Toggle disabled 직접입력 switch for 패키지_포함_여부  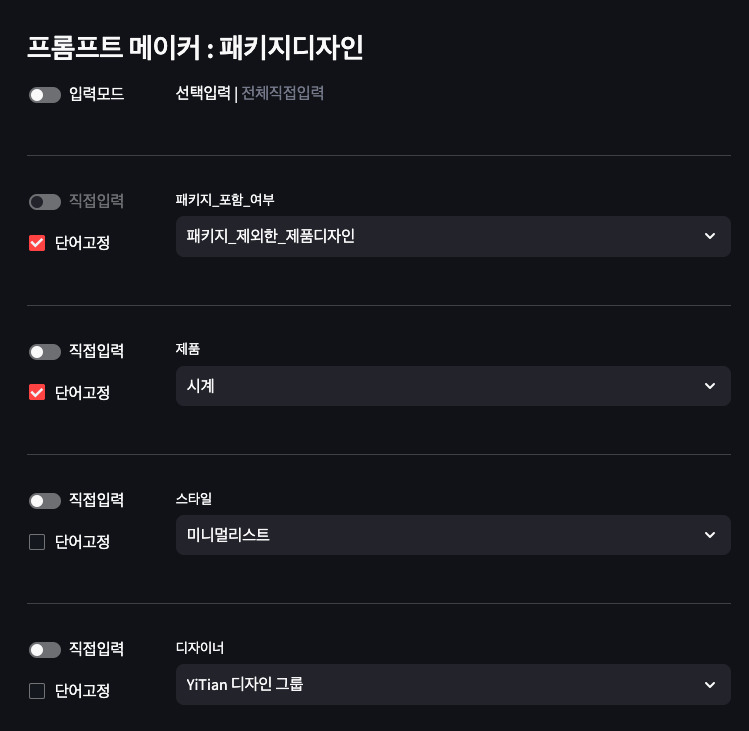click(45, 202)
